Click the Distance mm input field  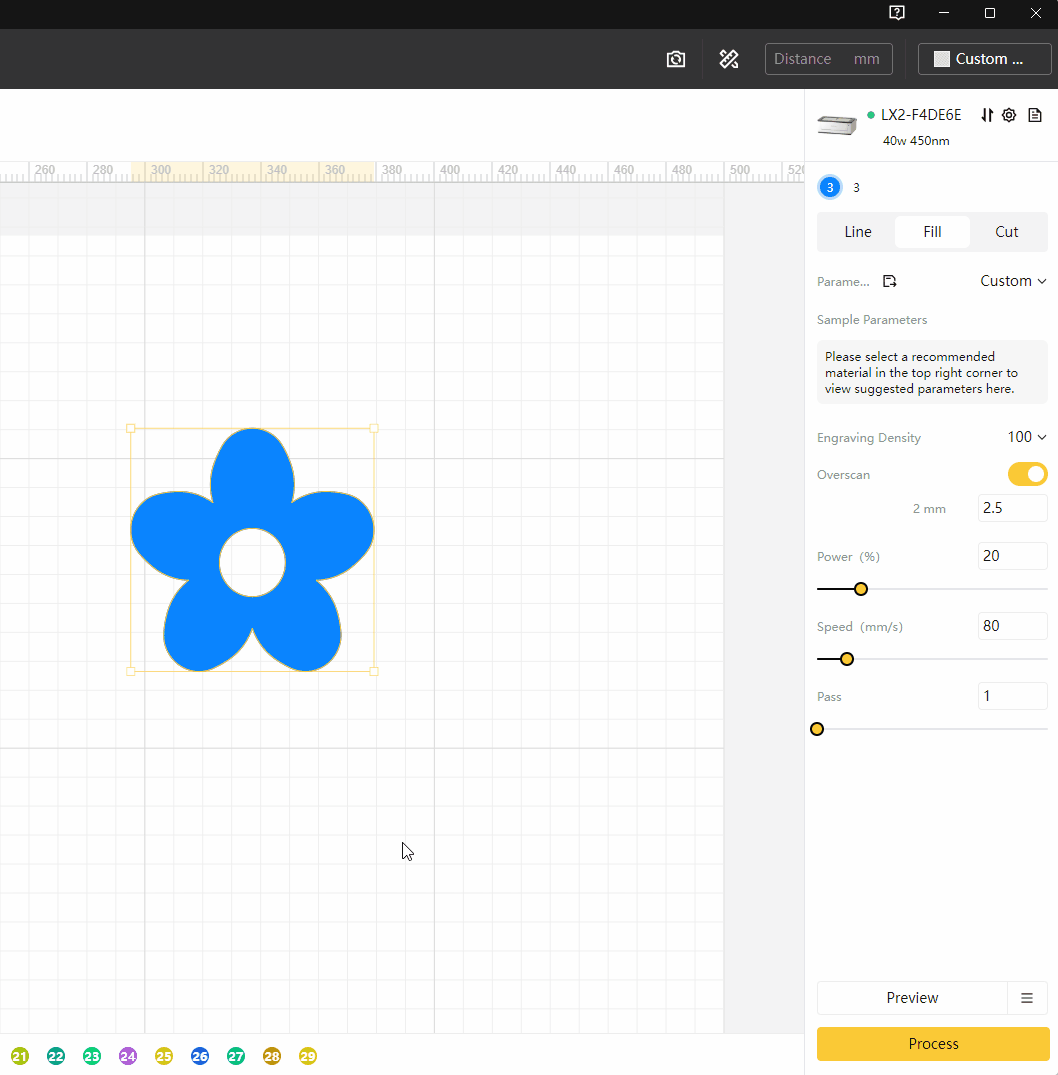[828, 59]
